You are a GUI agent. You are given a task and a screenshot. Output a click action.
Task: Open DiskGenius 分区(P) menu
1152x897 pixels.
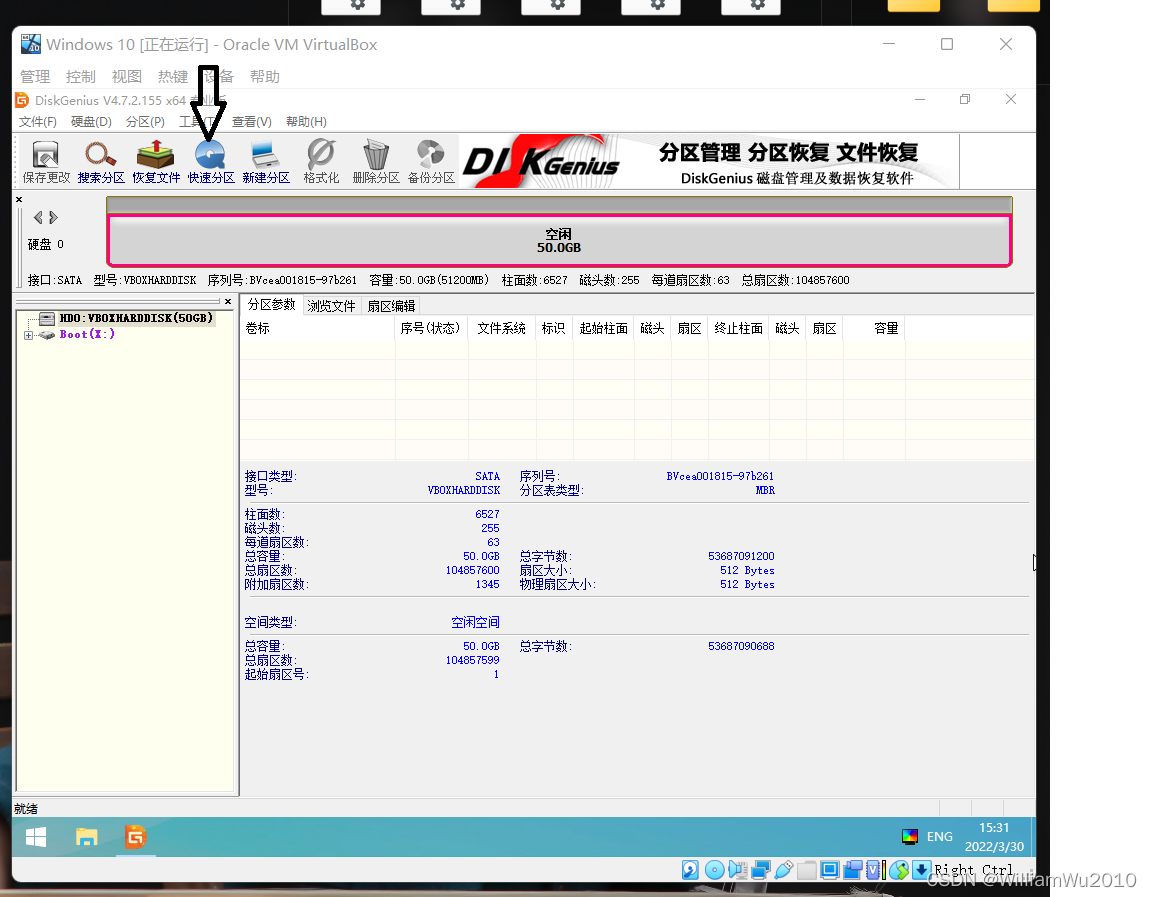tap(145, 121)
